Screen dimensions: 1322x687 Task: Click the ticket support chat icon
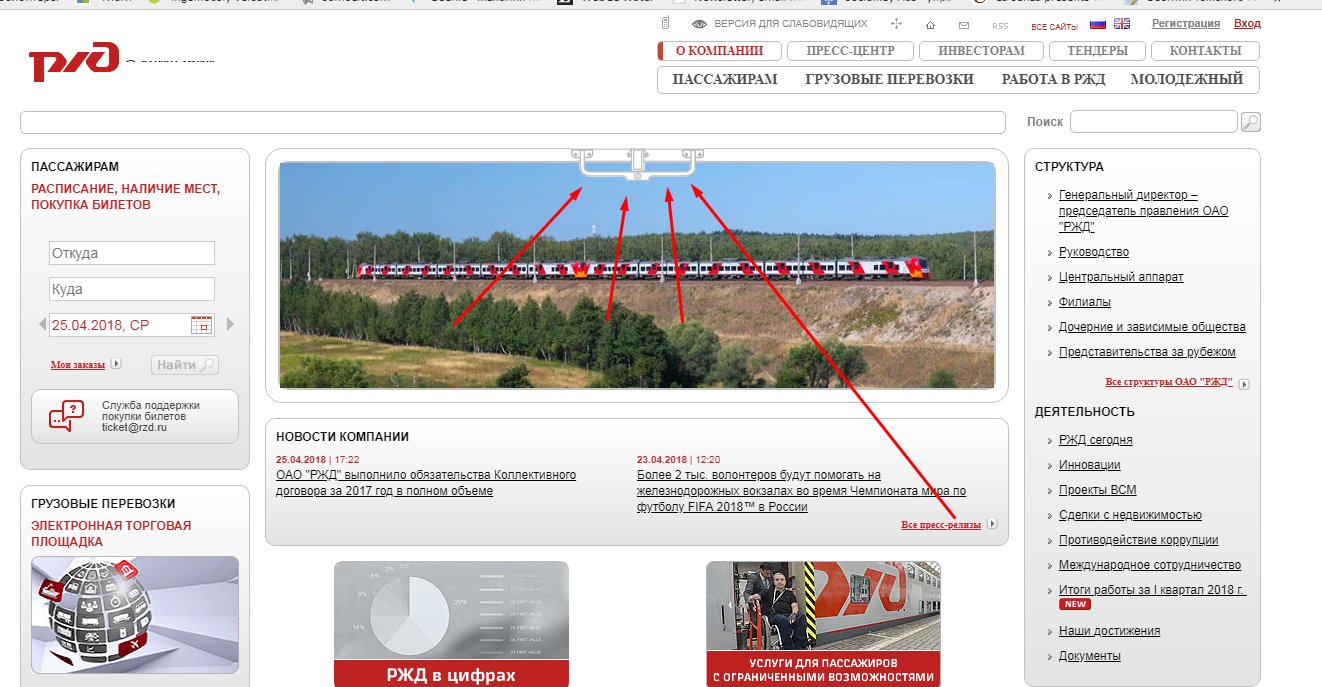coord(67,415)
